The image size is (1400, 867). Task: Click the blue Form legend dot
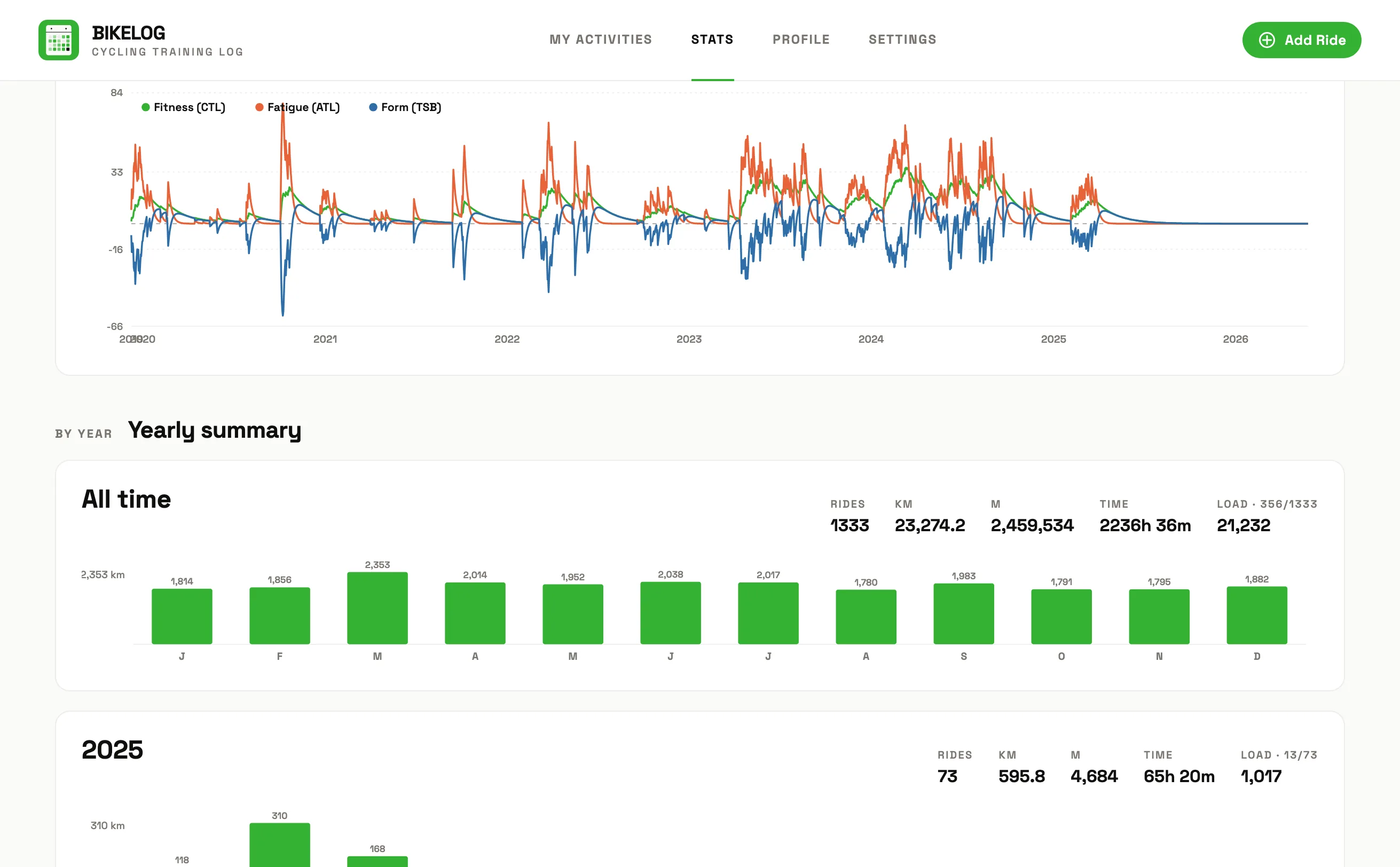click(x=373, y=107)
